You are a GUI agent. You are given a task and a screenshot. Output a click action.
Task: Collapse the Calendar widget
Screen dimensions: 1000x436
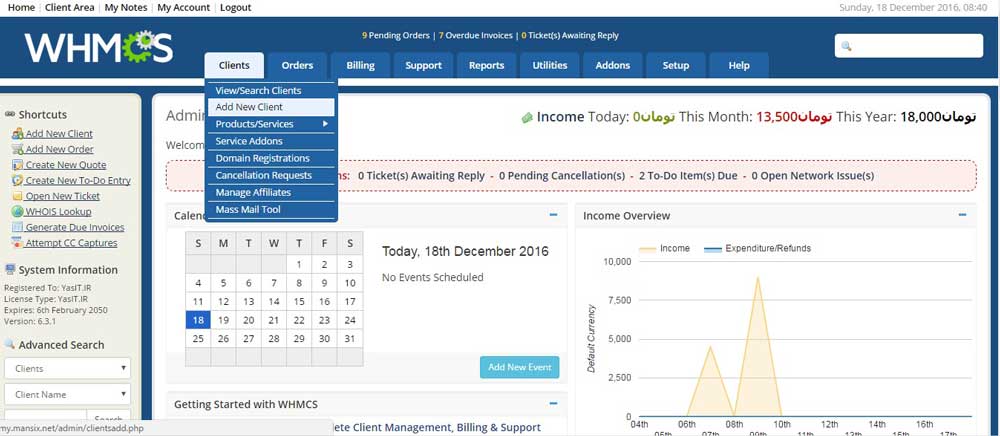(553, 215)
